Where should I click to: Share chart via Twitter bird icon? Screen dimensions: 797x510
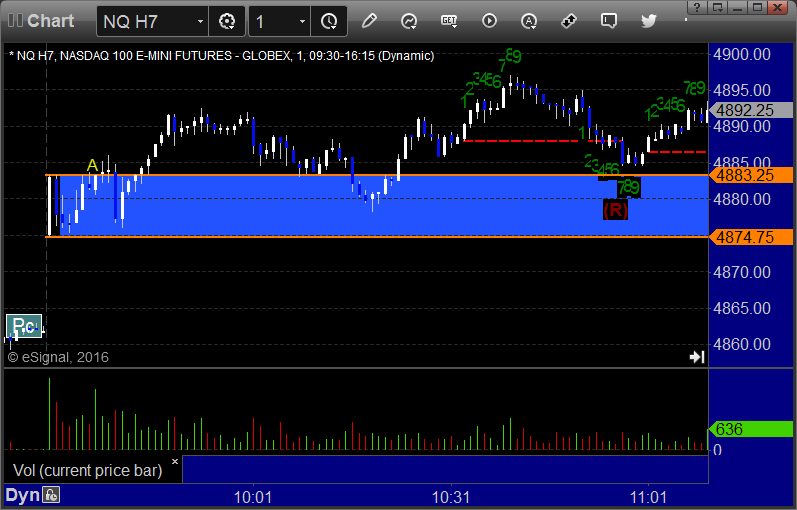(x=649, y=21)
